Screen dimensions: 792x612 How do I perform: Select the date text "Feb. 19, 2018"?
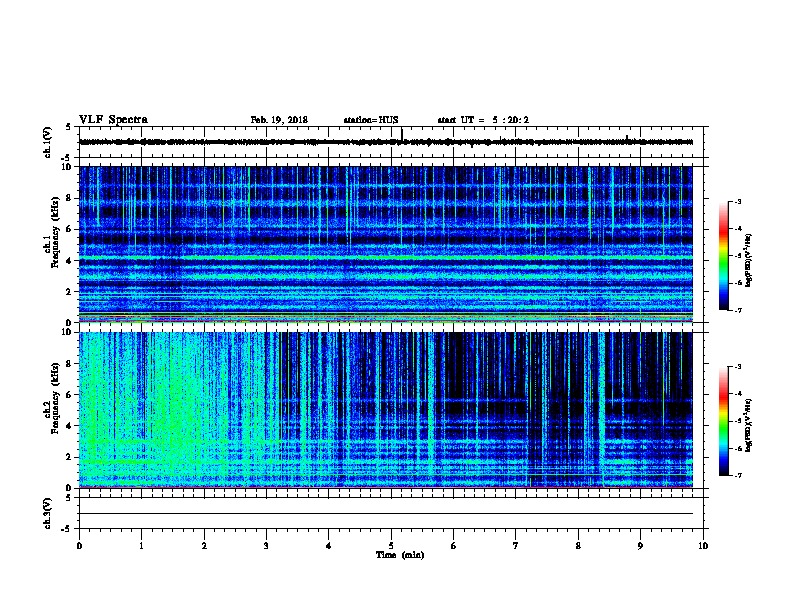(279, 120)
